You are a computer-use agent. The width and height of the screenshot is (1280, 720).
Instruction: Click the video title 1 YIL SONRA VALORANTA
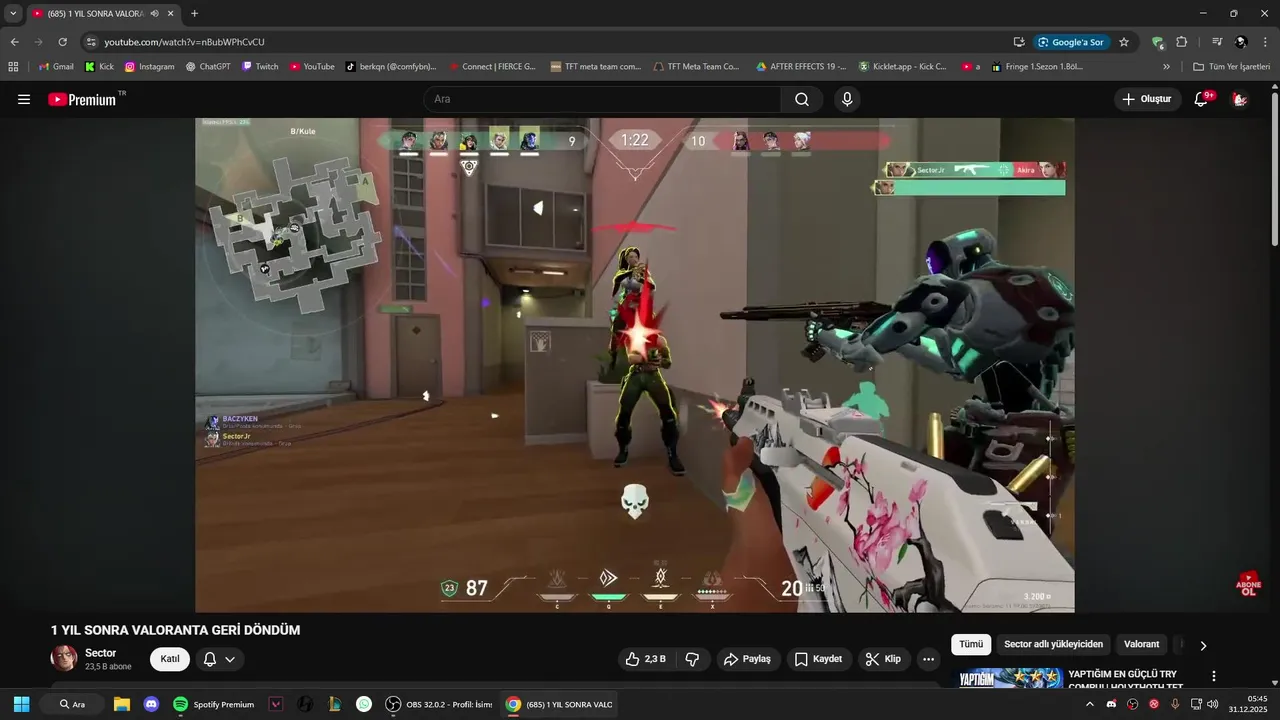coord(175,630)
